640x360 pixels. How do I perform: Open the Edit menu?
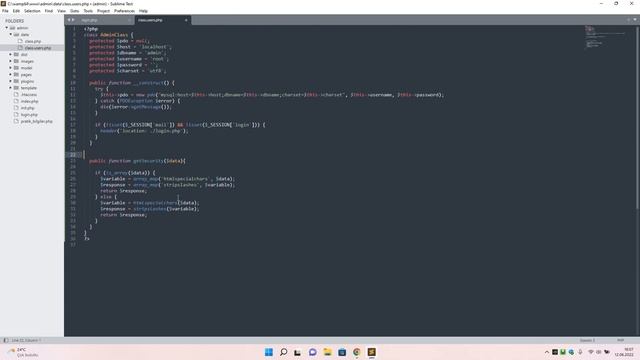click(x=16, y=11)
